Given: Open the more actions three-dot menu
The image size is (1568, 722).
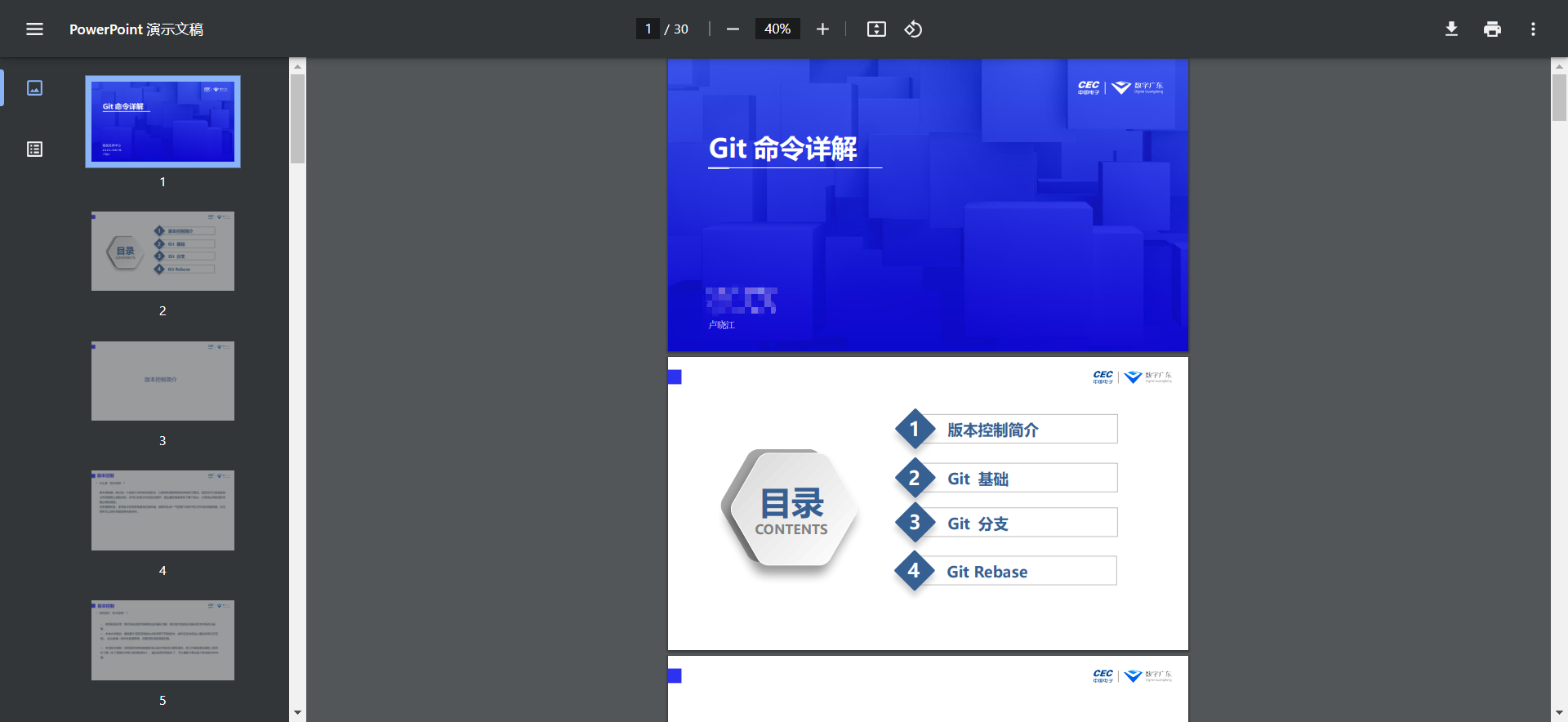Looking at the screenshot, I should point(1533,29).
